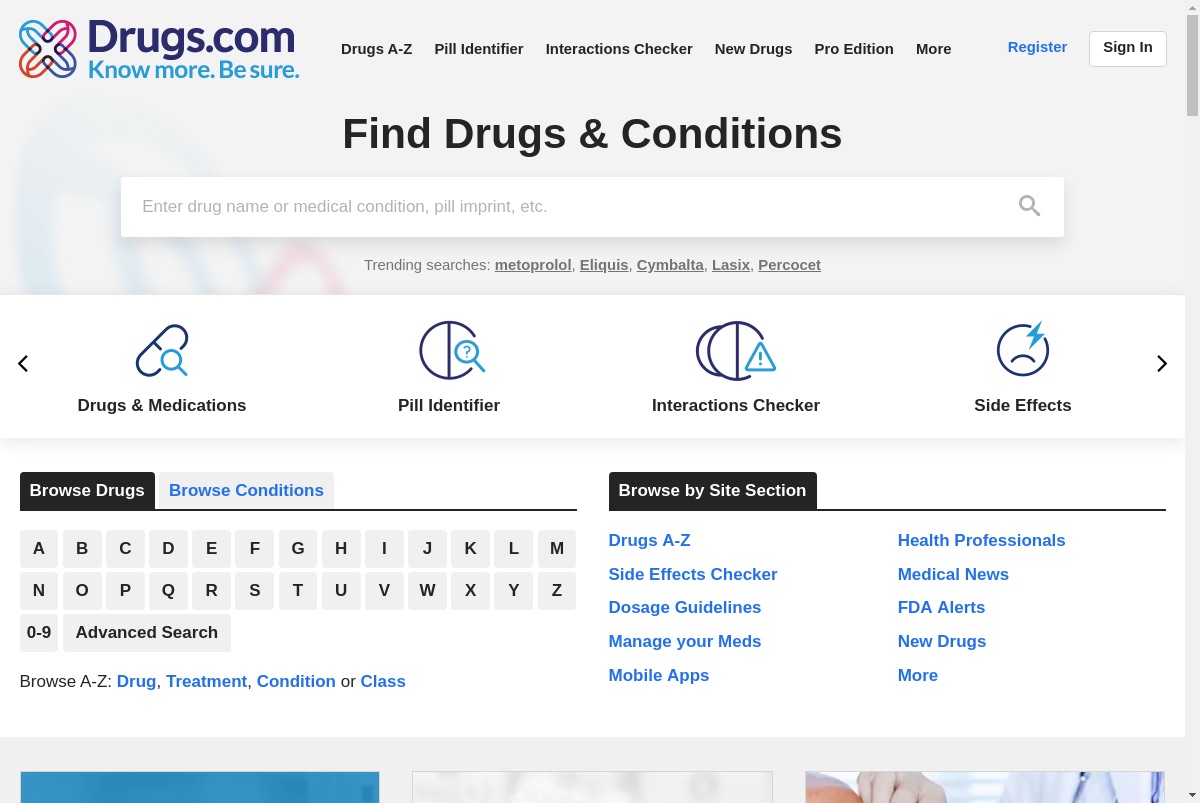The height and width of the screenshot is (803, 1200).
Task: Expand the More menu in top navigation
Action: point(934,49)
